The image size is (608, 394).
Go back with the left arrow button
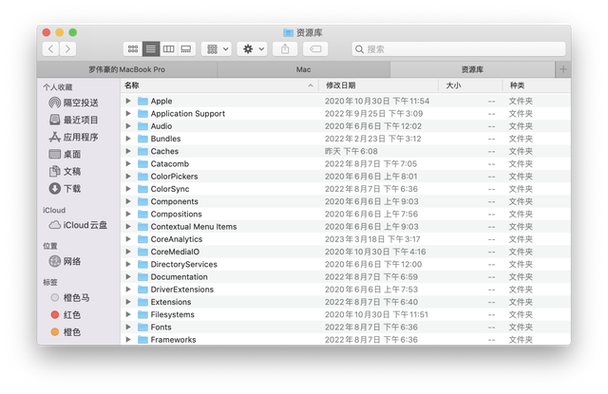[51, 49]
